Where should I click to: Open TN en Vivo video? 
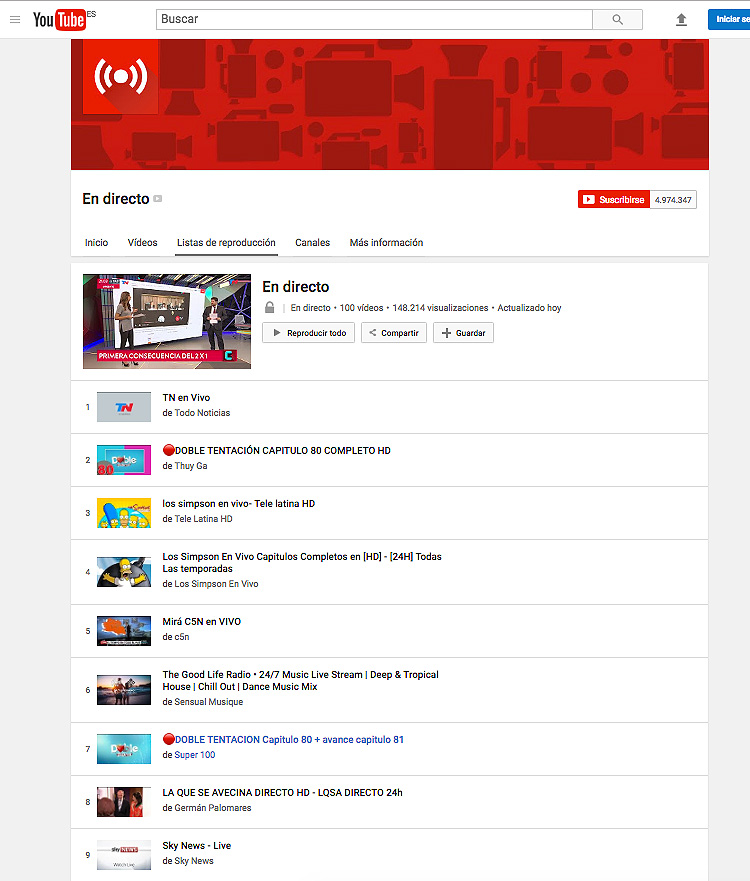186,398
